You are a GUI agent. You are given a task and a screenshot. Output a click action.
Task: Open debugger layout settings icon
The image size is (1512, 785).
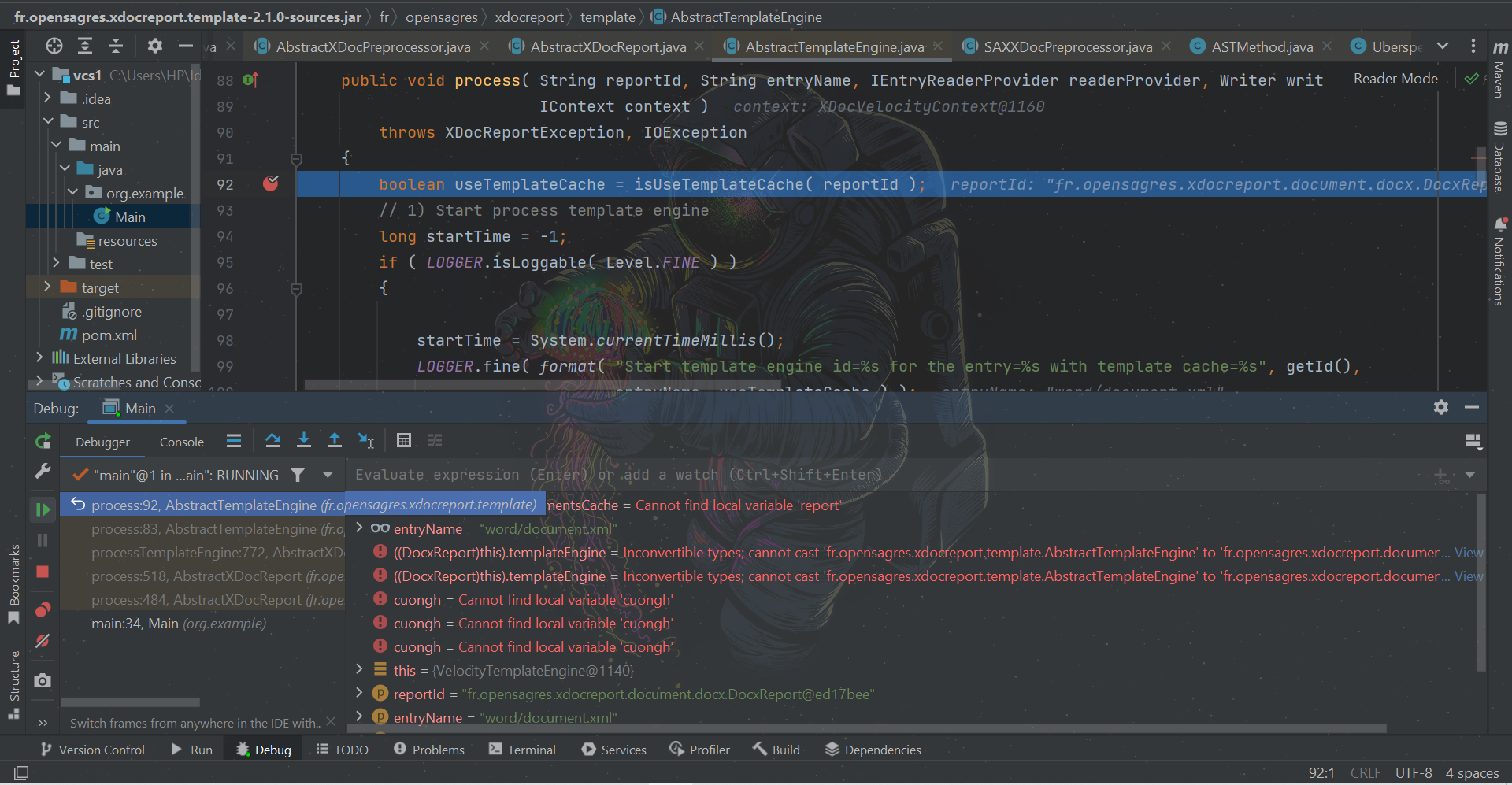click(1473, 442)
